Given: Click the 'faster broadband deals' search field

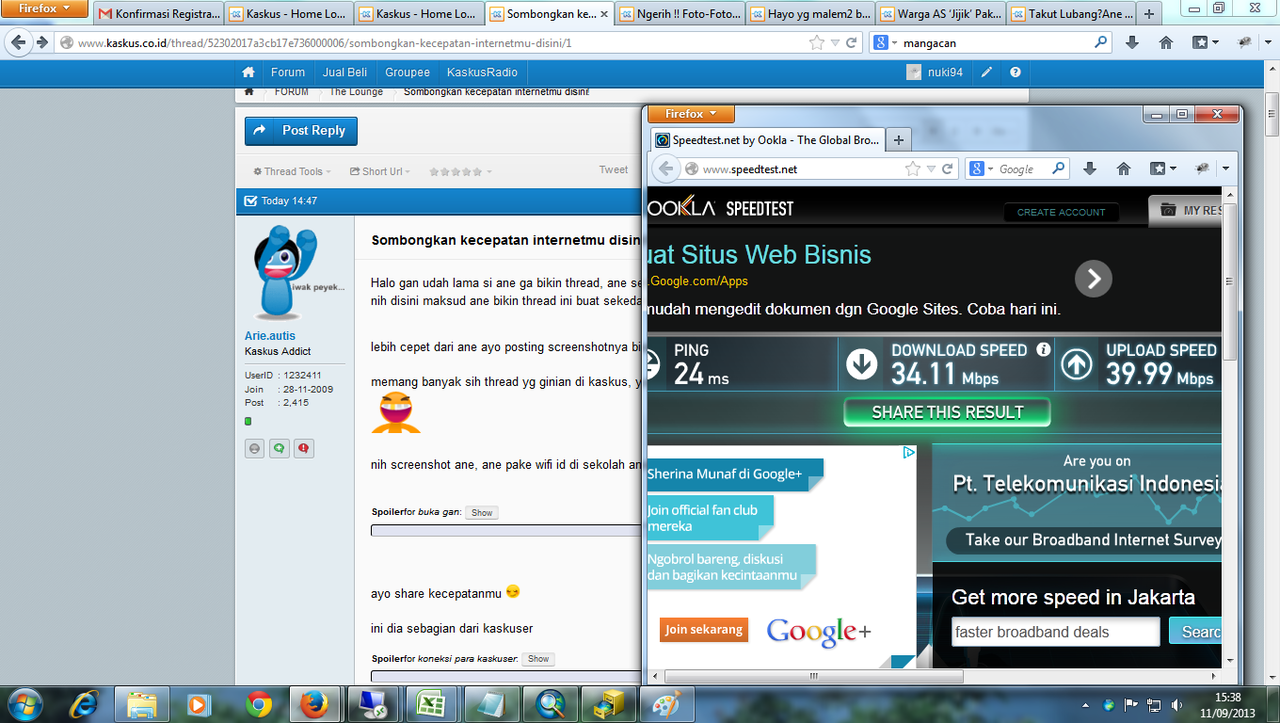Looking at the screenshot, I should pos(1055,632).
